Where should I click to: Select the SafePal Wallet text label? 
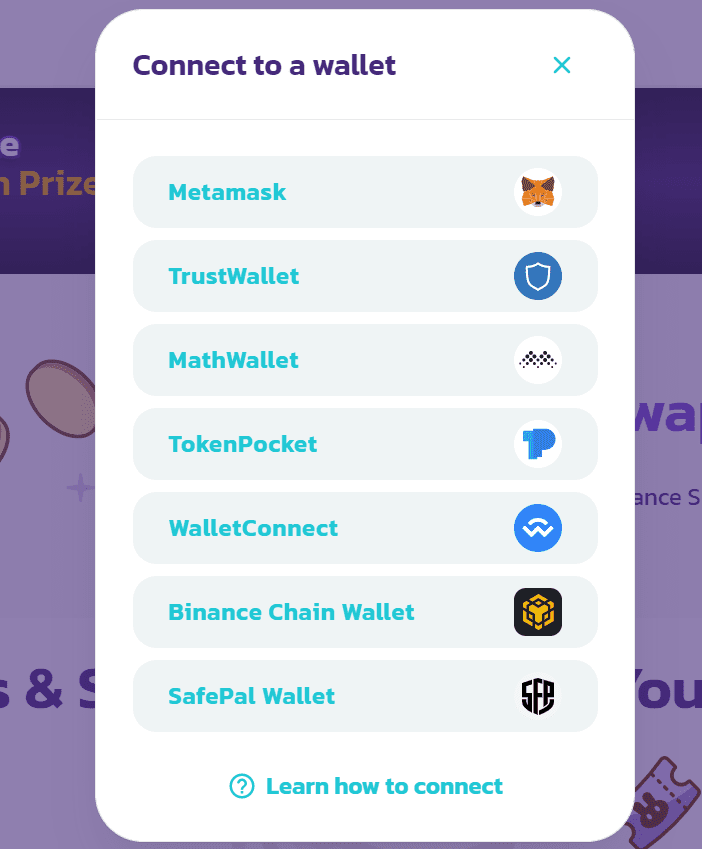pyautogui.click(x=252, y=696)
